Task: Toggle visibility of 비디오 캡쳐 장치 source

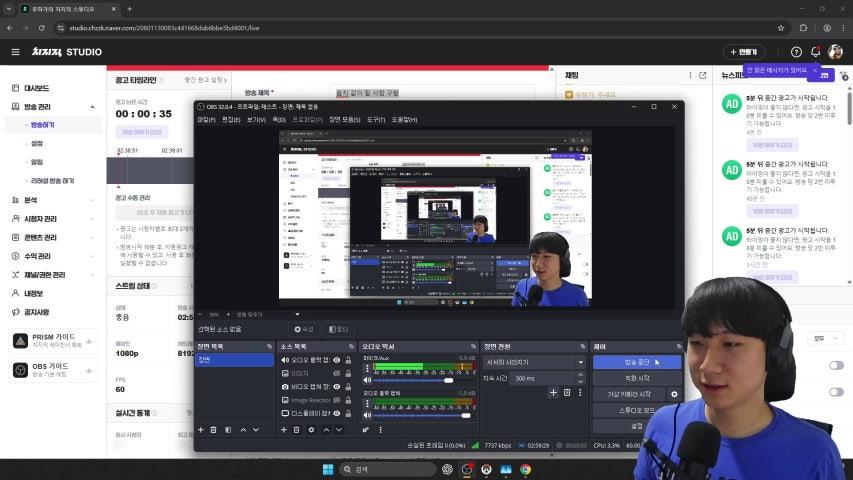Action: [x=337, y=387]
